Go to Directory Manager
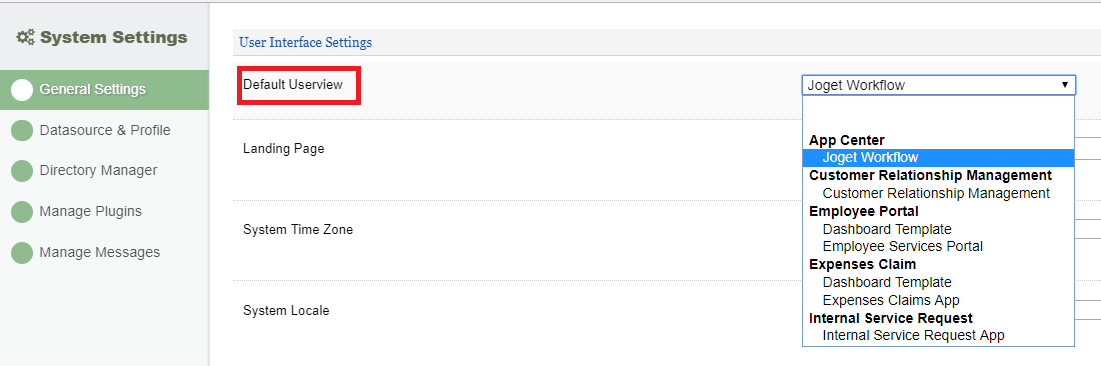Image resolution: width=1101 pixels, height=366 pixels. [x=98, y=171]
